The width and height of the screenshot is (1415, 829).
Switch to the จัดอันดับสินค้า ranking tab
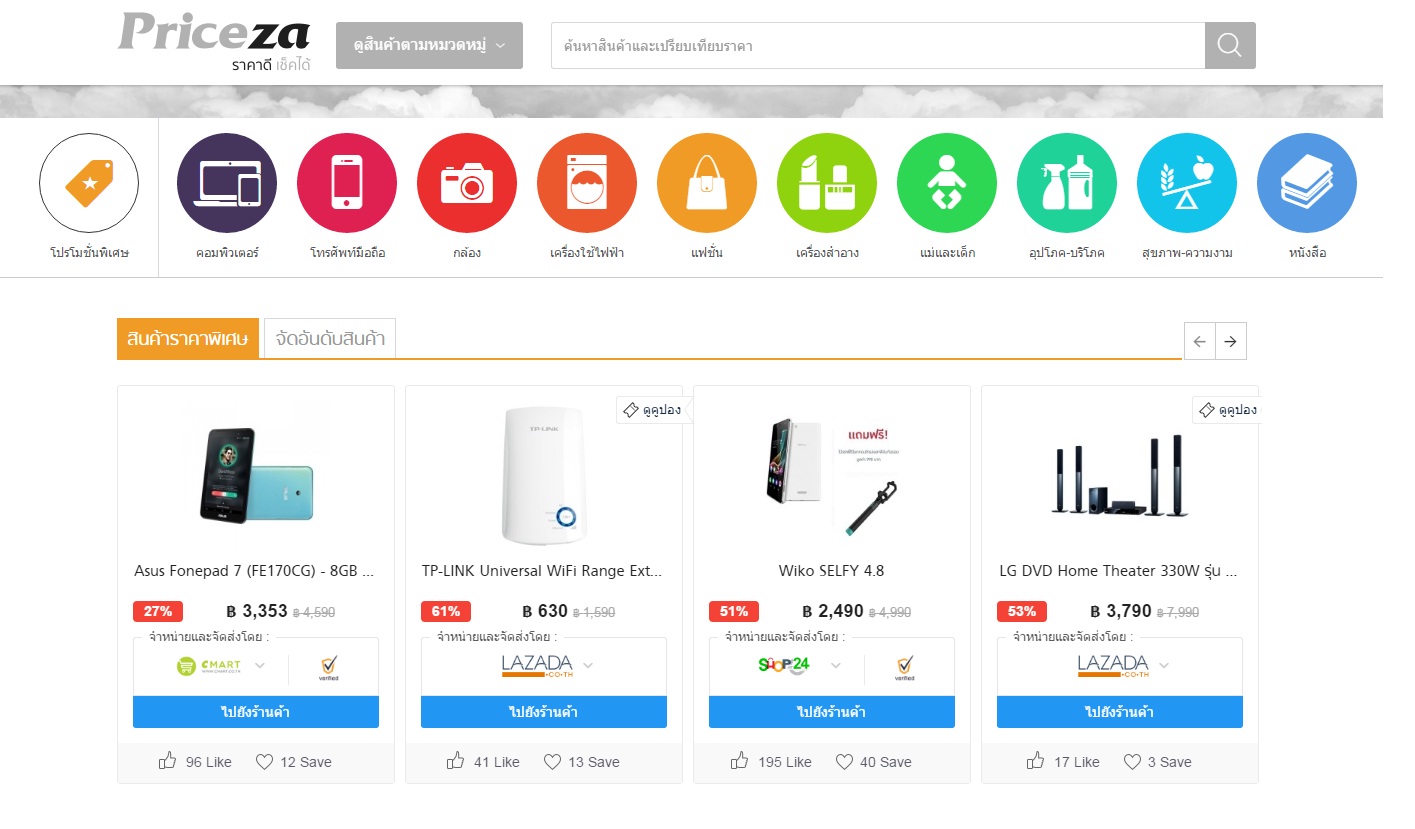click(x=329, y=339)
